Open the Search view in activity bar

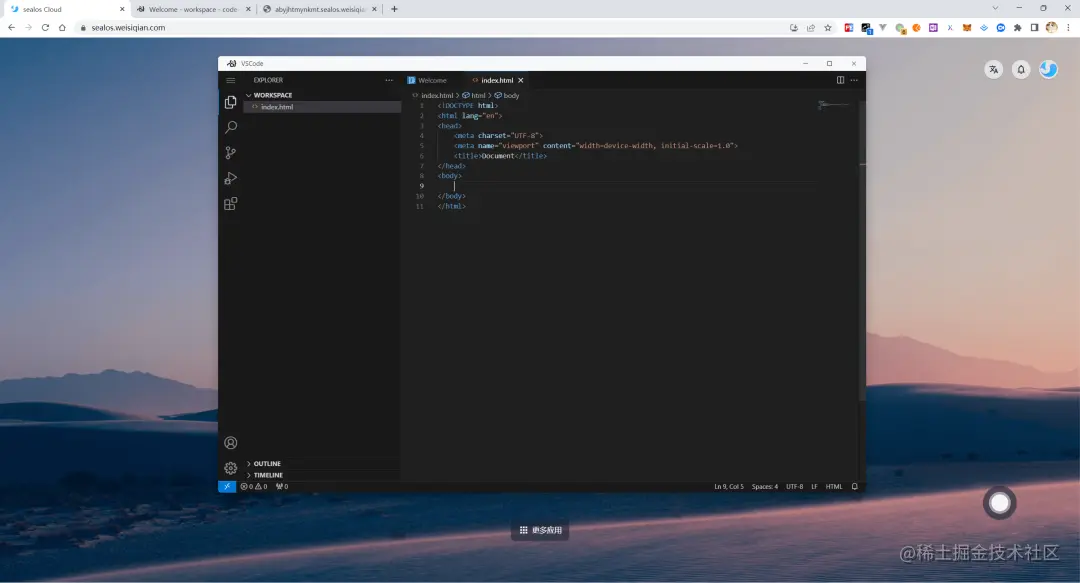pyautogui.click(x=231, y=127)
